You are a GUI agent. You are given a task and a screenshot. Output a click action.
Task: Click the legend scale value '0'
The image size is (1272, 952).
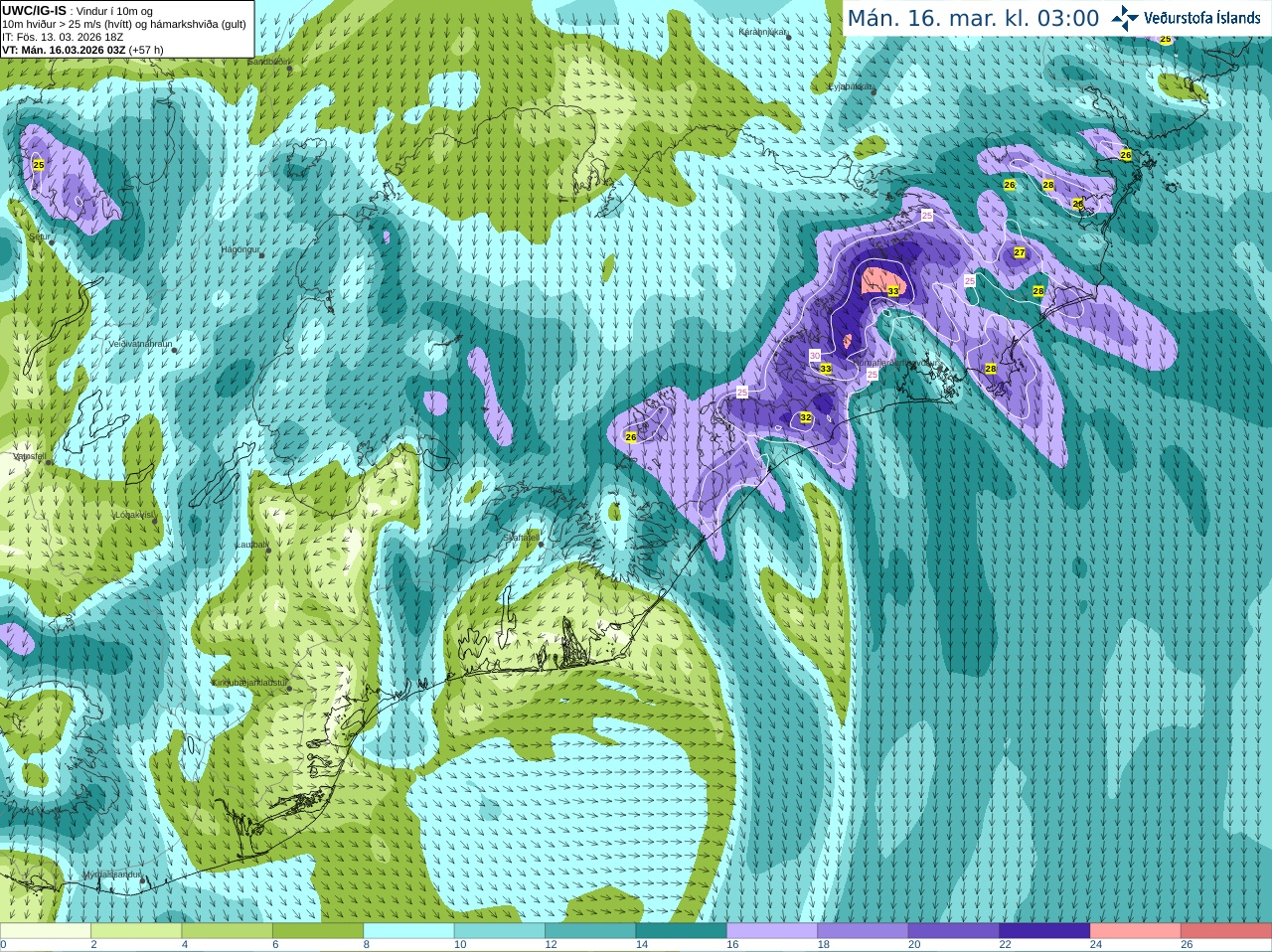[3, 945]
